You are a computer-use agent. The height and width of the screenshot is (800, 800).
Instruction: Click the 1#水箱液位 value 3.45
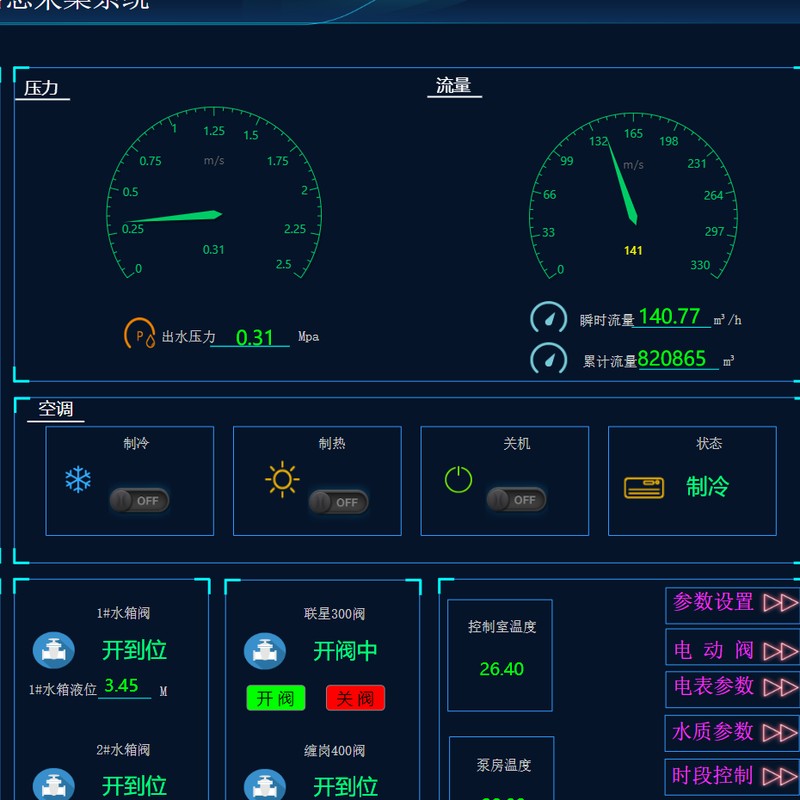click(x=121, y=685)
